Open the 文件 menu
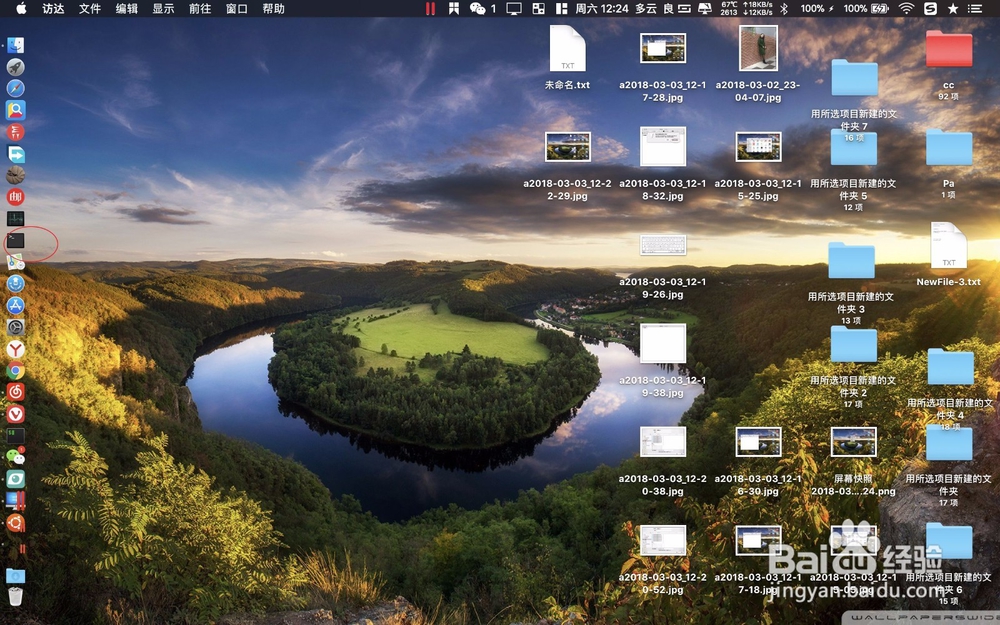Screen dimensions: 1000x625 [x=90, y=8]
